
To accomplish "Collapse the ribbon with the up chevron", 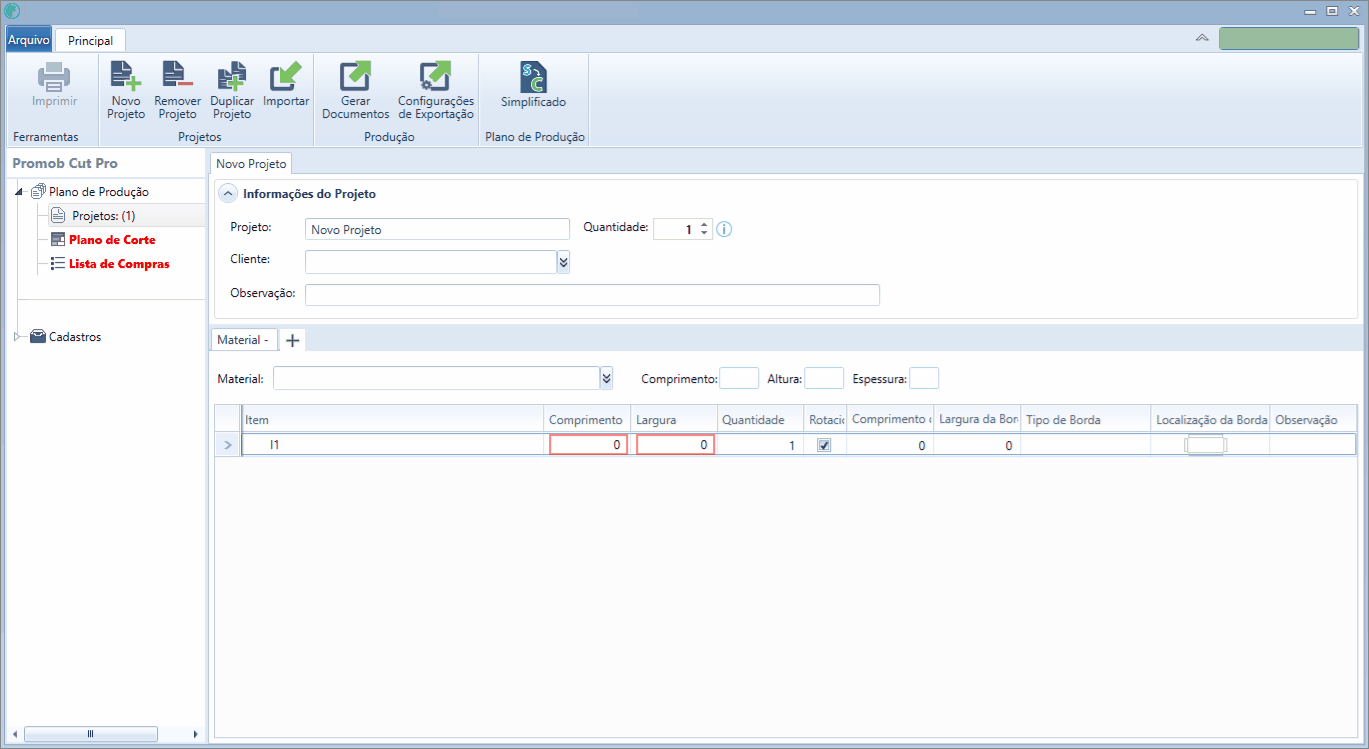I will pyautogui.click(x=1202, y=38).
